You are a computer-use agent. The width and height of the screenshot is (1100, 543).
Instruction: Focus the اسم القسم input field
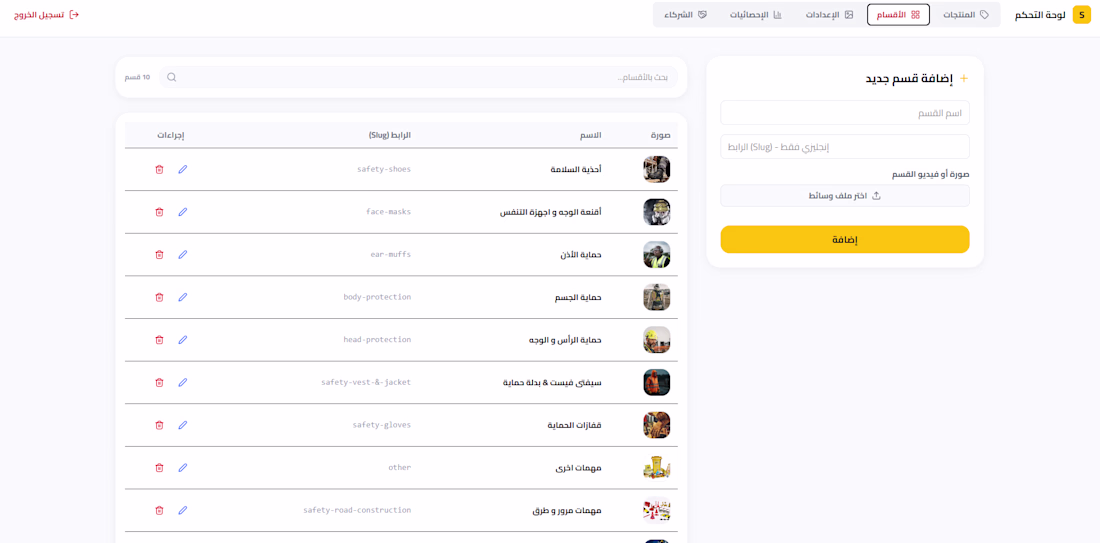point(845,113)
